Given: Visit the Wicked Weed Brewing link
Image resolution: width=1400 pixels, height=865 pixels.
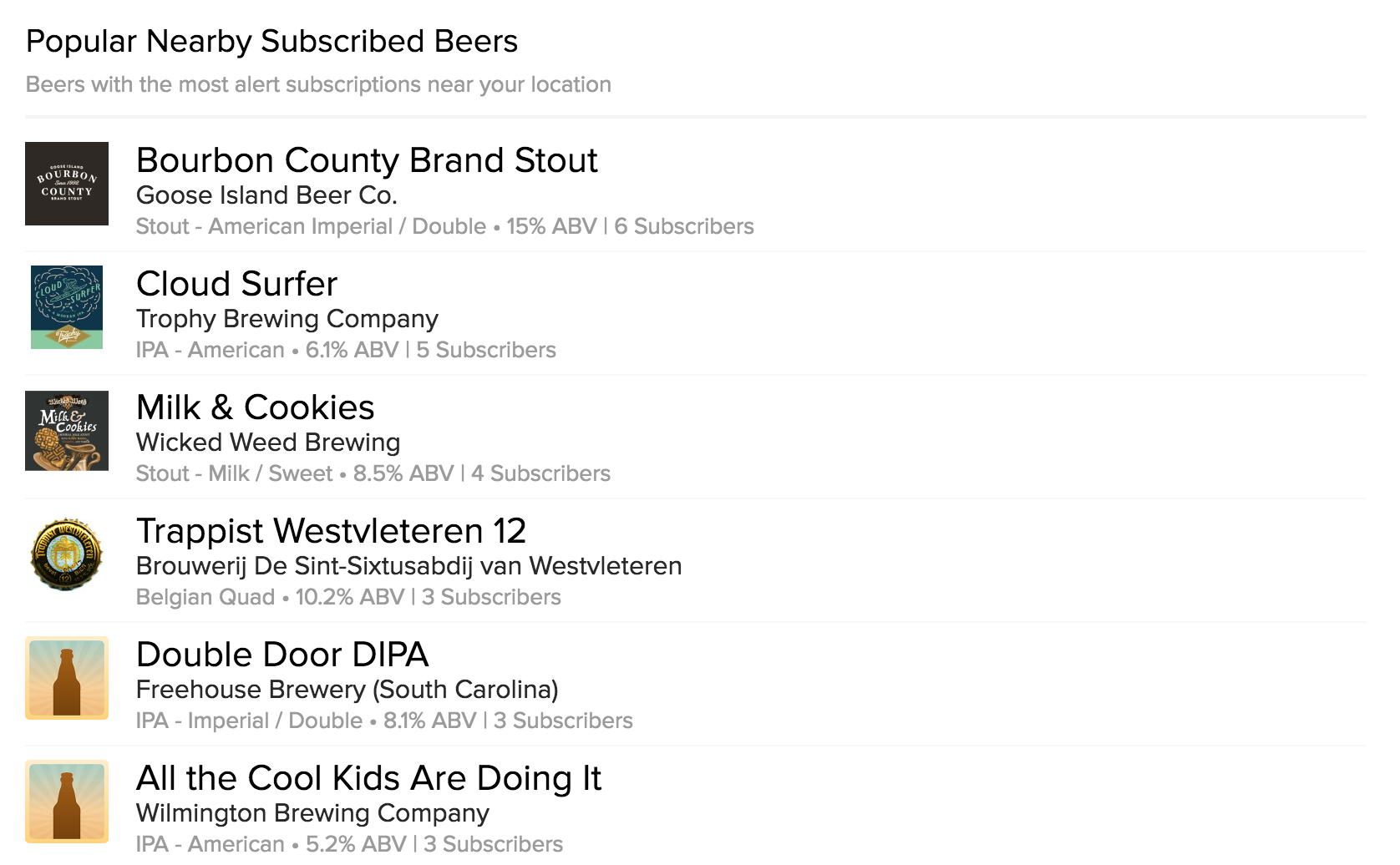Looking at the screenshot, I should click(268, 443).
